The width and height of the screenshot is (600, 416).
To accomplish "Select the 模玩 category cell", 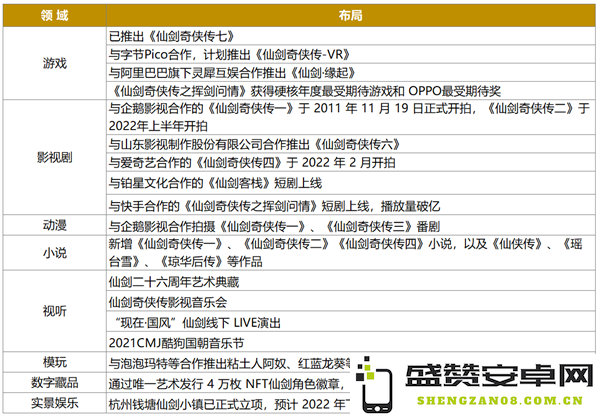I will pyautogui.click(x=54, y=362).
